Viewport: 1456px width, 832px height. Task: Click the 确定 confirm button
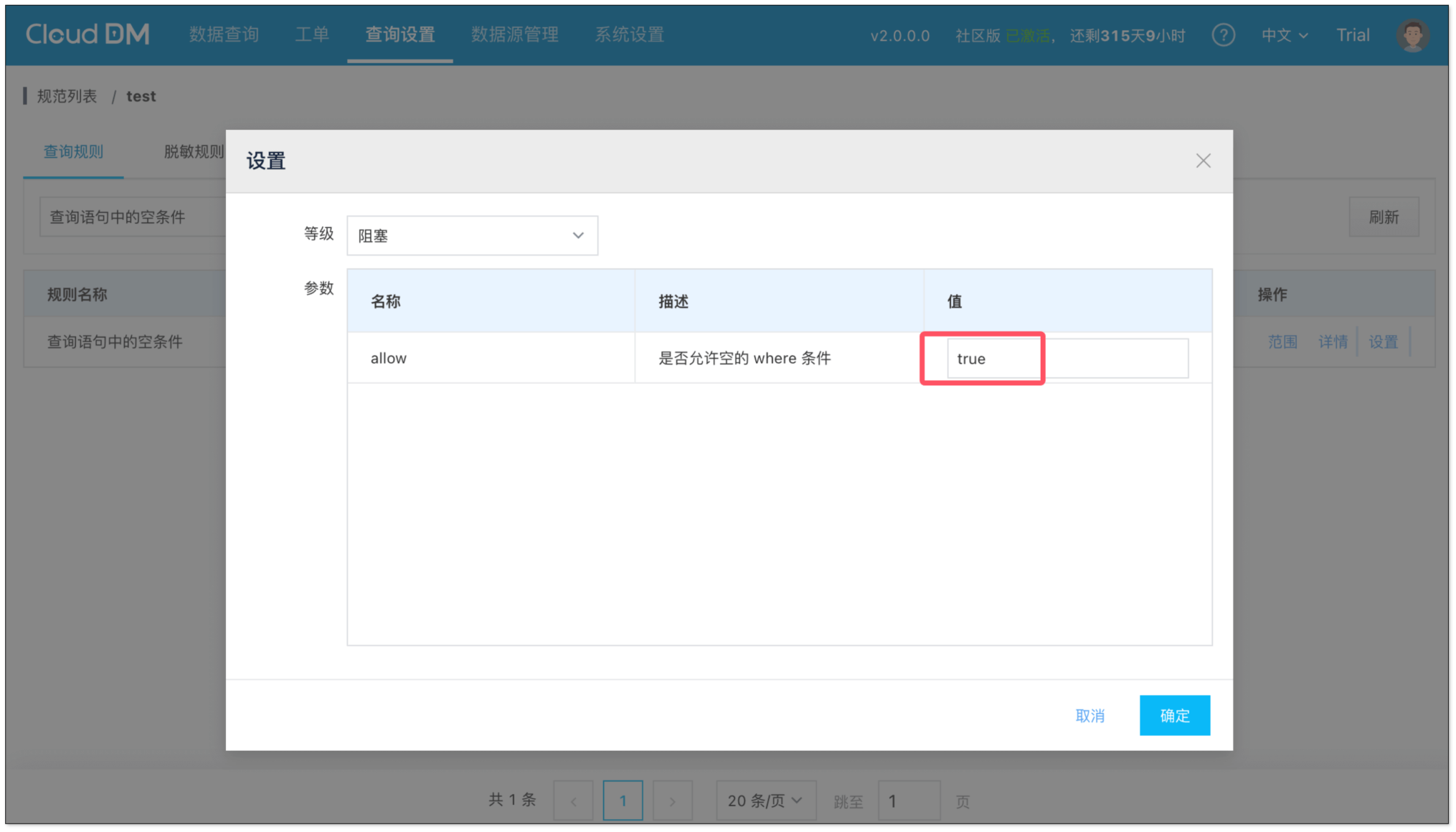1174,715
